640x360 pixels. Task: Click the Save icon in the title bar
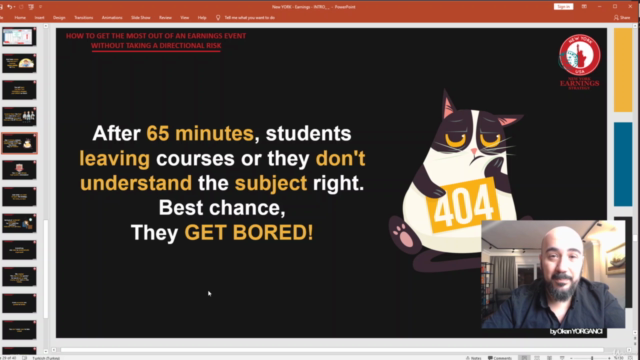(1, 7)
